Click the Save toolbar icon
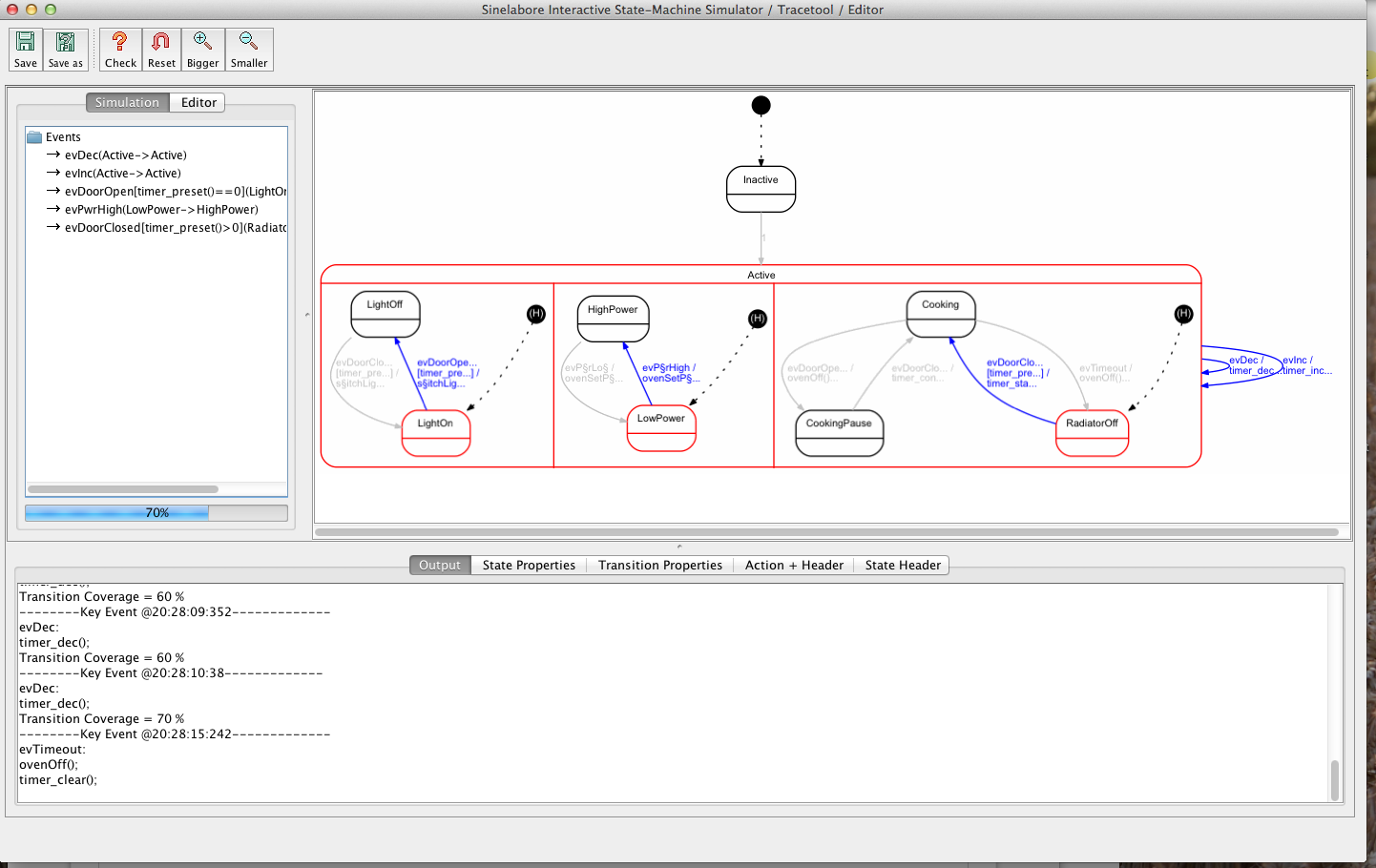Image resolution: width=1376 pixels, height=868 pixels. coord(26,50)
